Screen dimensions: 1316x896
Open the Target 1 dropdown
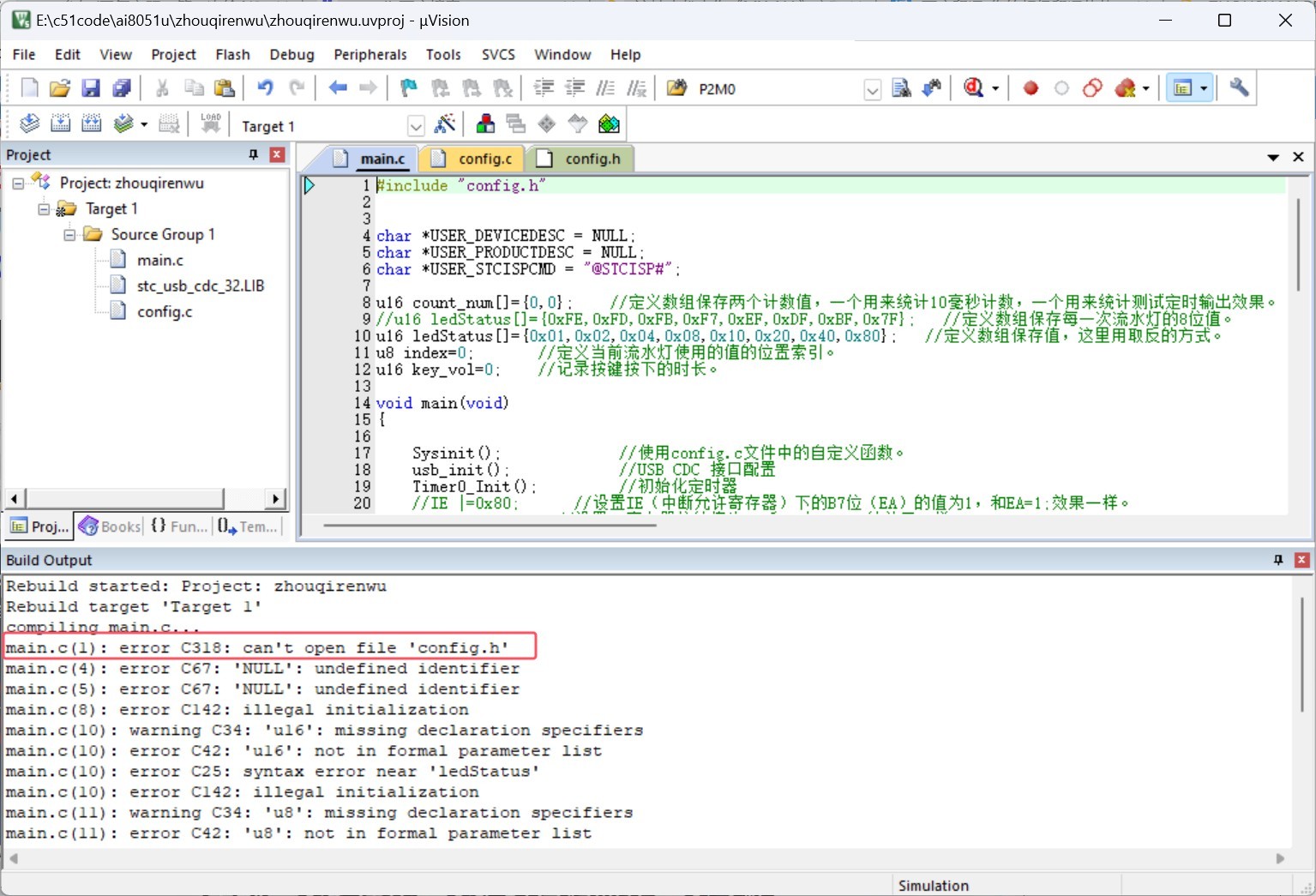(x=416, y=126)
